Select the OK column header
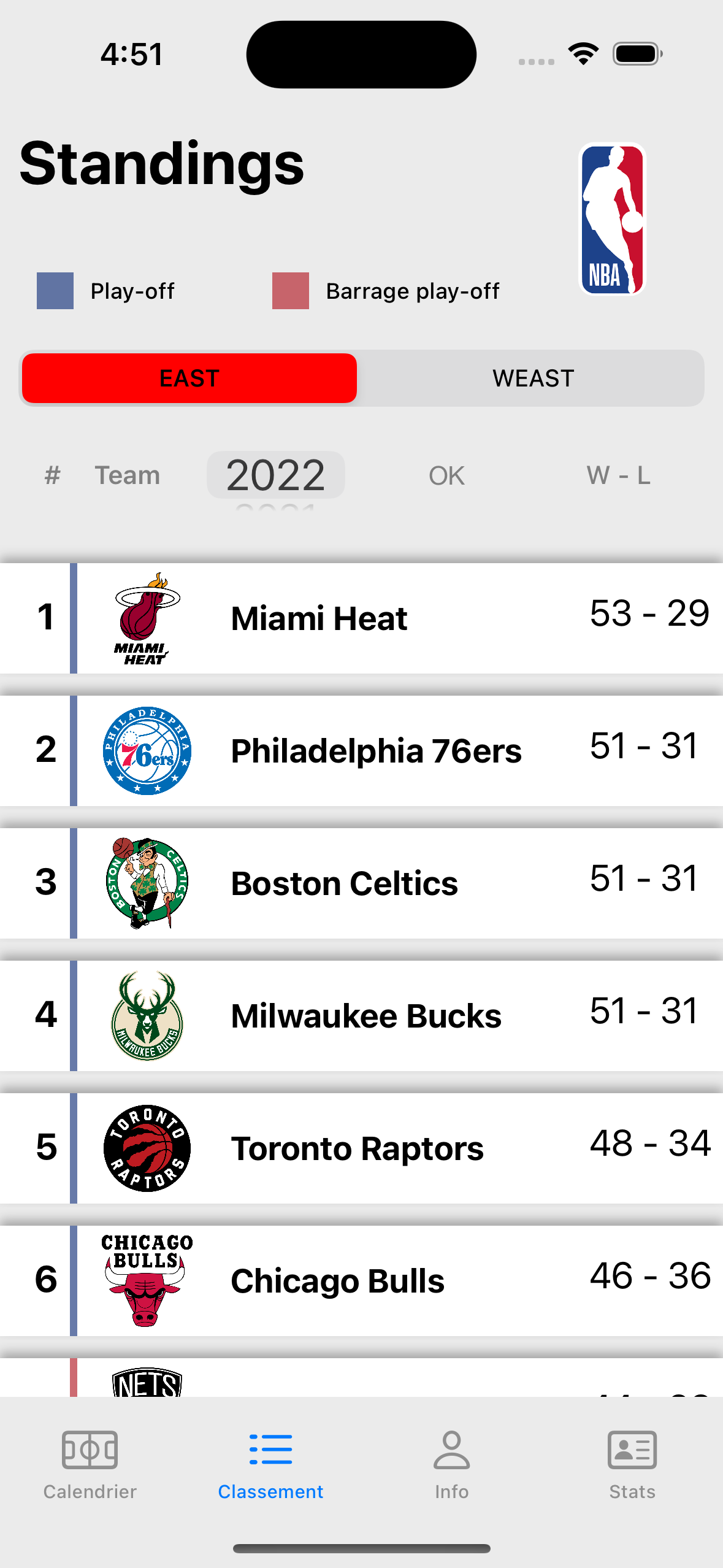The height and width of the screenshot is (1568, 723). point(446,475)
